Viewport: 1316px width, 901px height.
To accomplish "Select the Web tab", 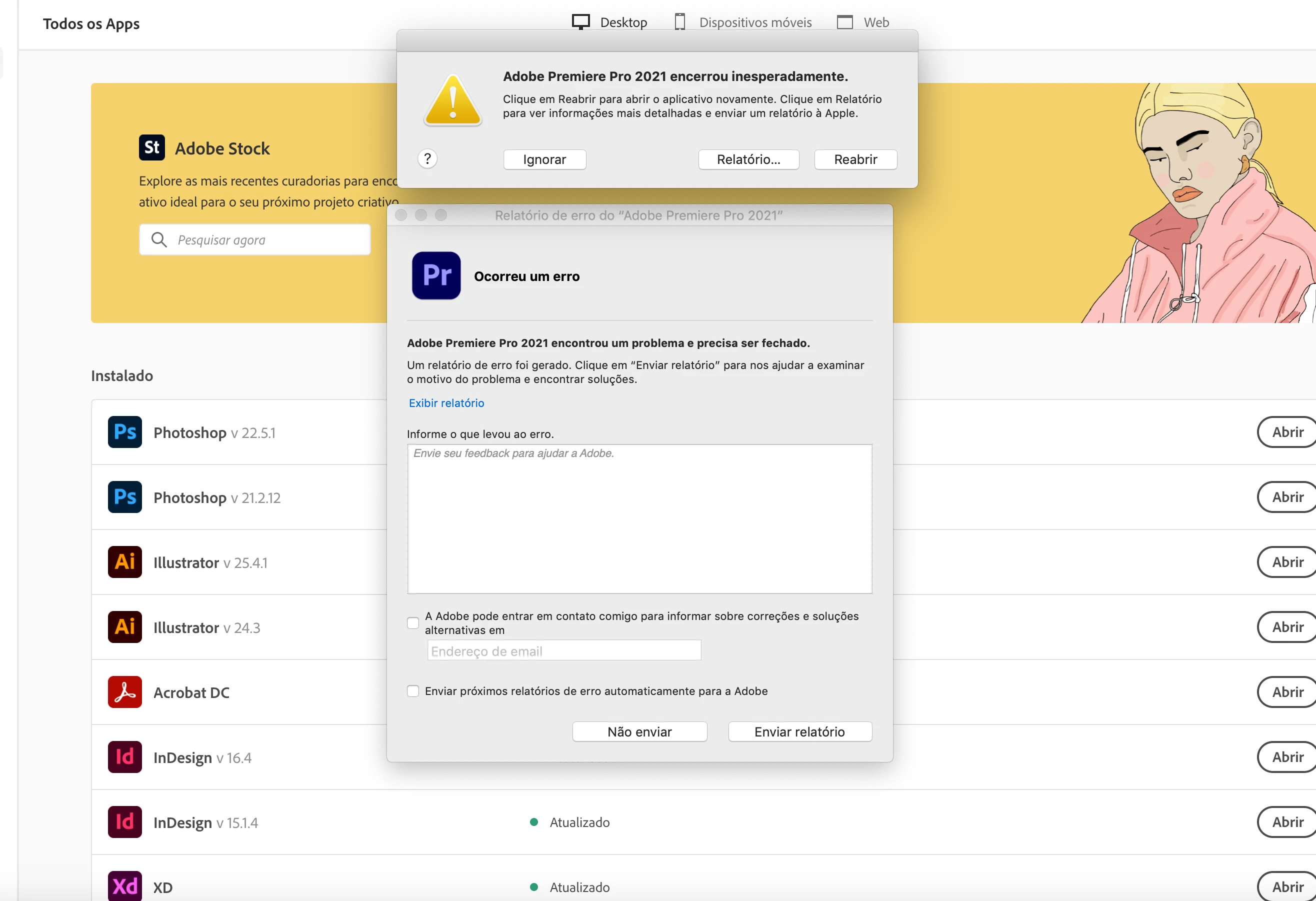I will 863,22.
